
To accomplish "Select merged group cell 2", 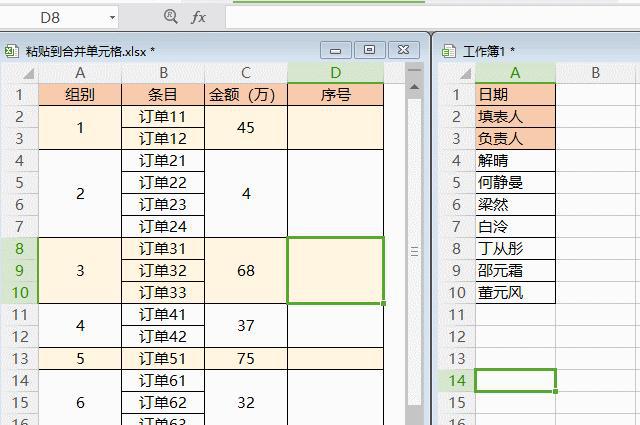I will click(x=80, y=194).
